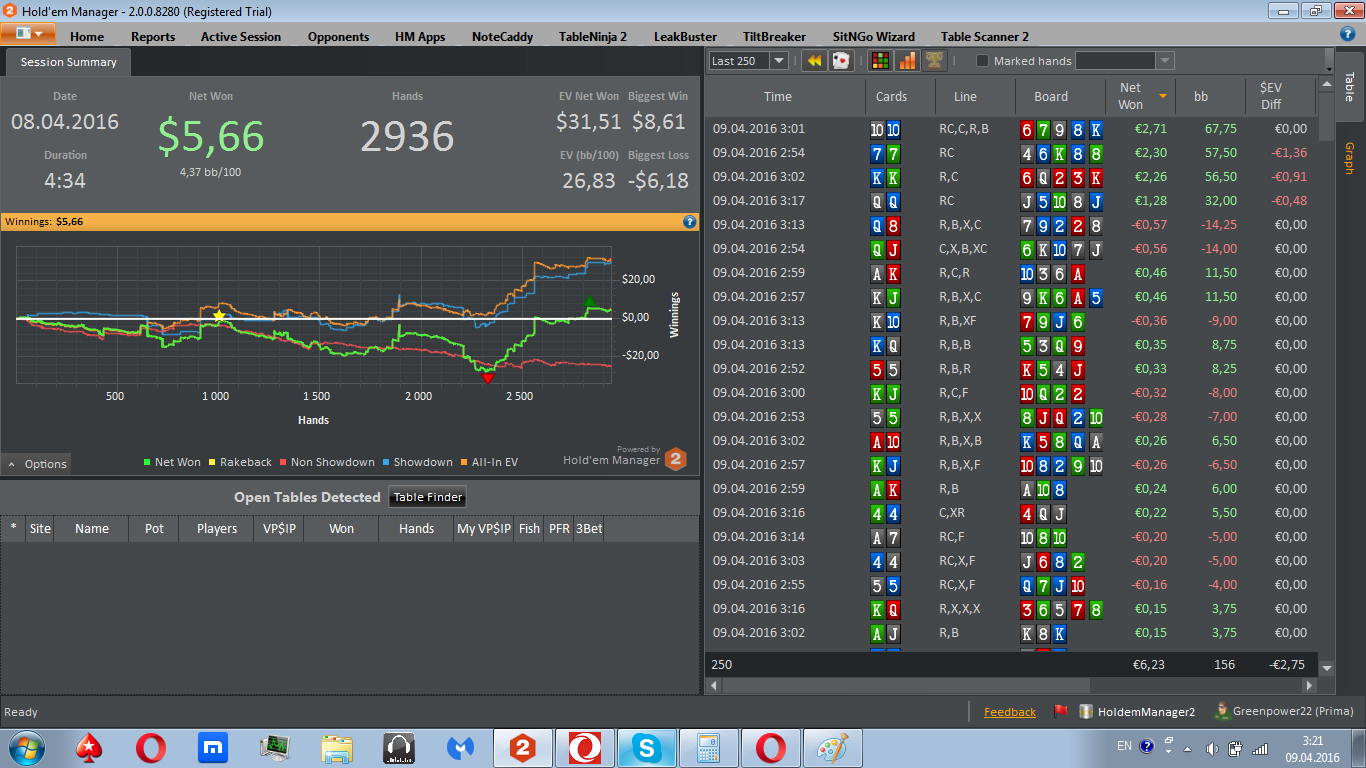The image size is (1366, 768).
Task: Select the orange bar chart icon
Action: [x=907, y=61]
